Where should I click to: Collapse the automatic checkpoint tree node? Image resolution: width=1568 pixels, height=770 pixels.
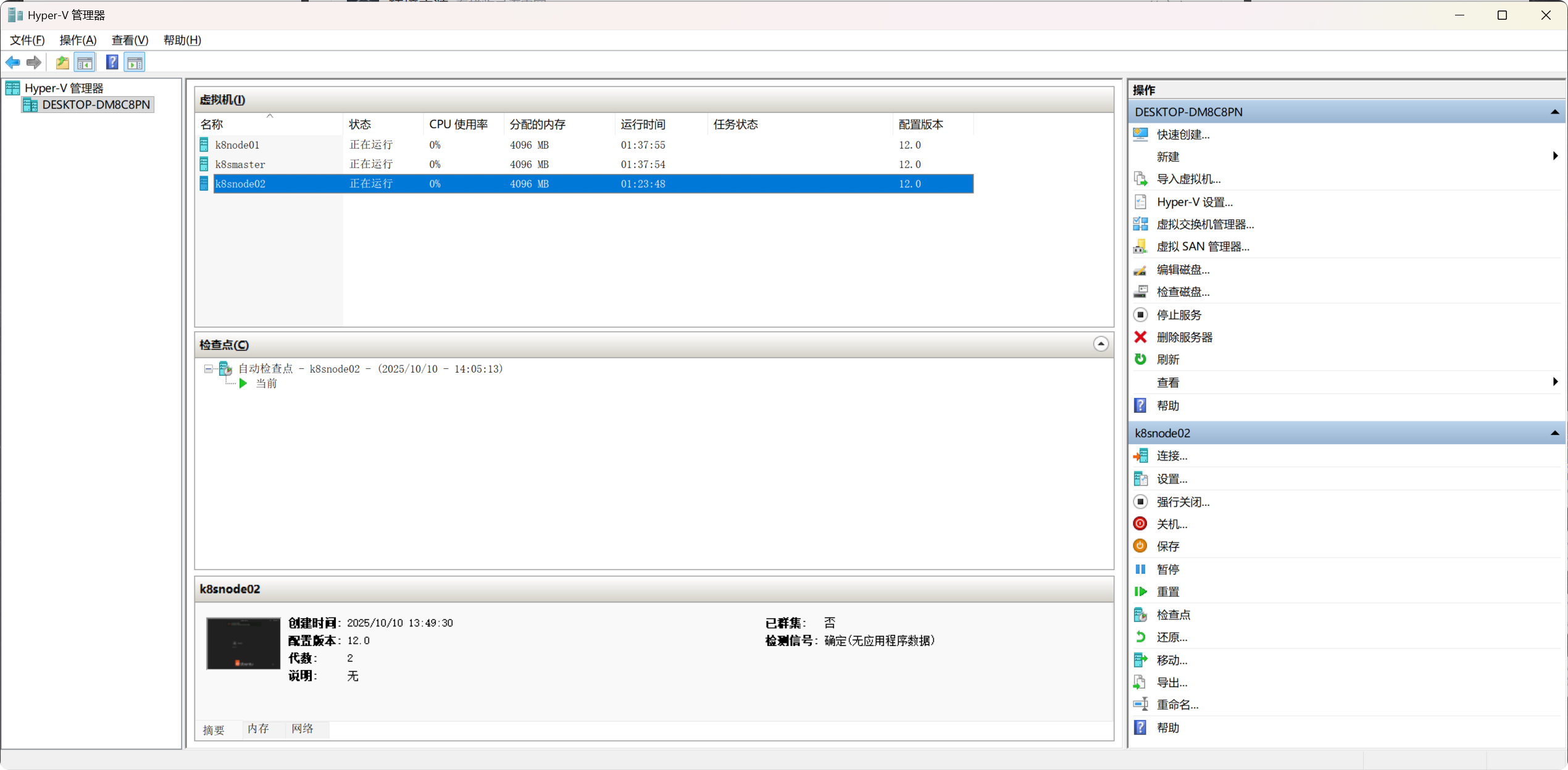click(209, 369)
